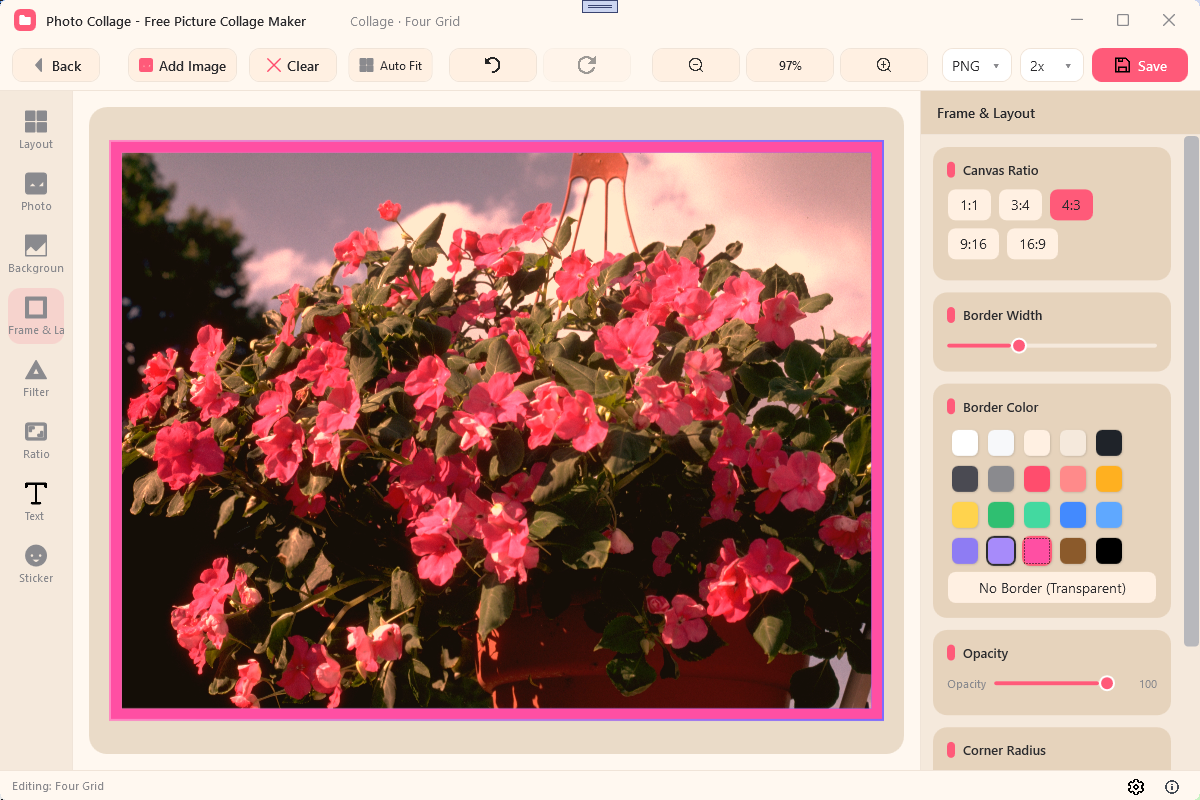This screenshot has width=1200, height=800.
Task: Open the Photo sidebar panel
Action: click(x=36, y=192)
